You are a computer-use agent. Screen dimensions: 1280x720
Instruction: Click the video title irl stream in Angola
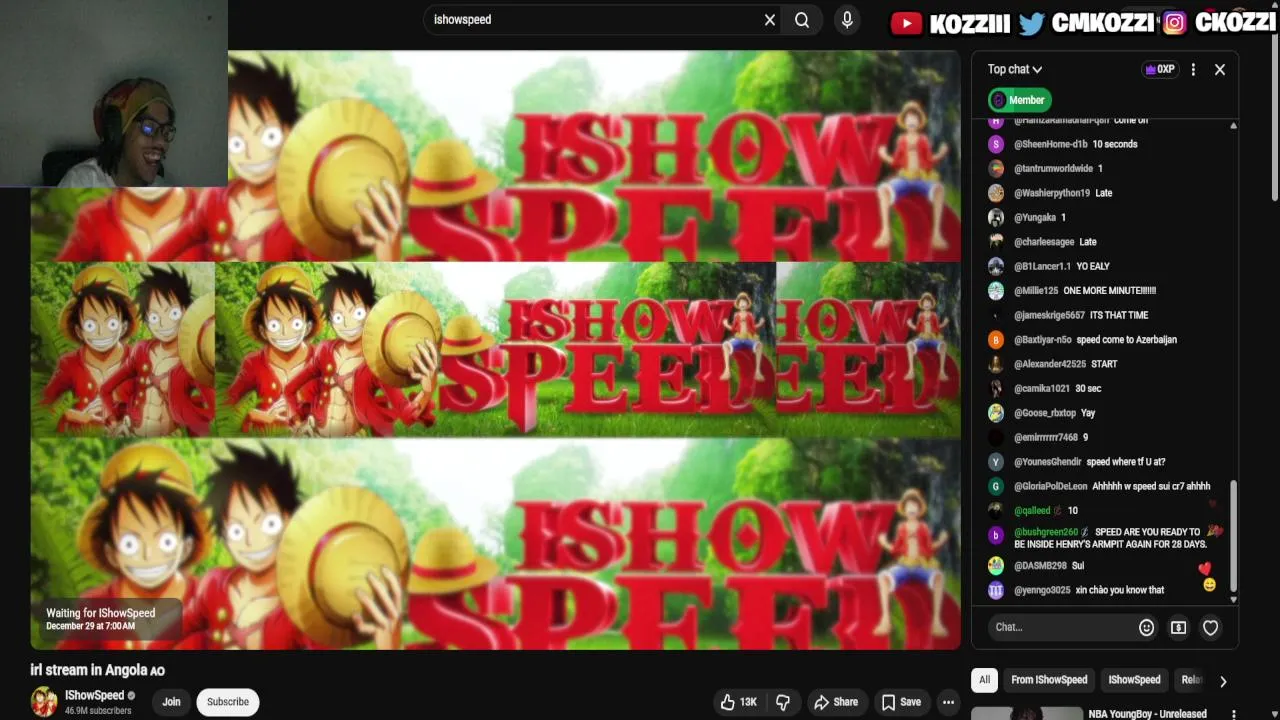[97, 670]
